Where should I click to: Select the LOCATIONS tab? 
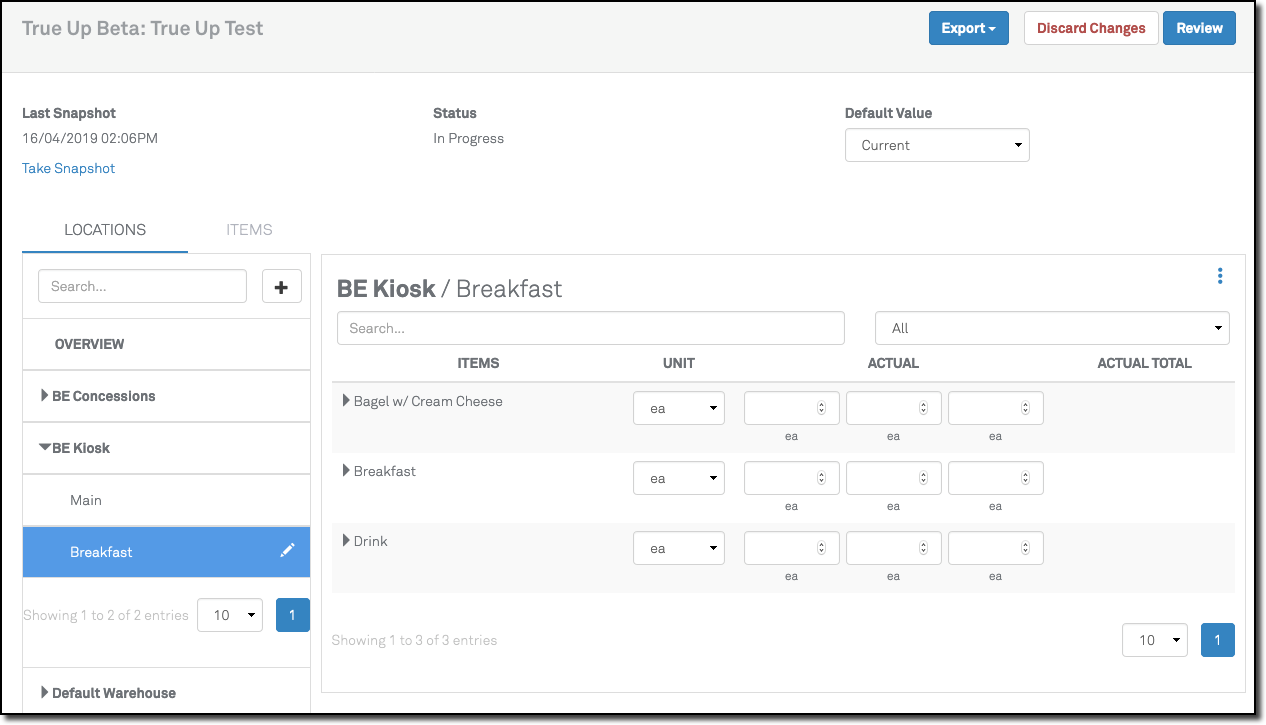(105, 230)
